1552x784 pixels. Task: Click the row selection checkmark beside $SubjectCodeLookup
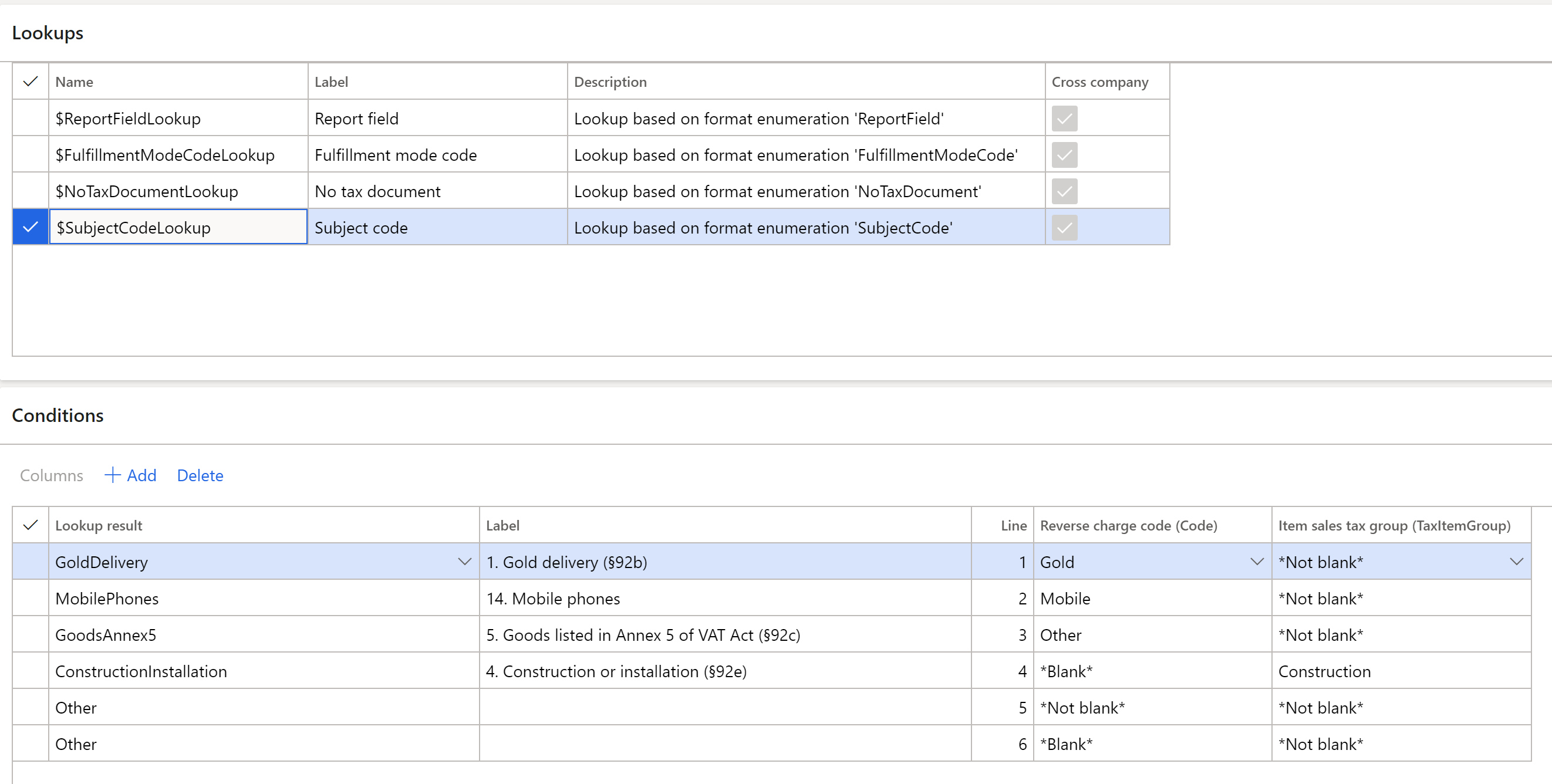30,227
